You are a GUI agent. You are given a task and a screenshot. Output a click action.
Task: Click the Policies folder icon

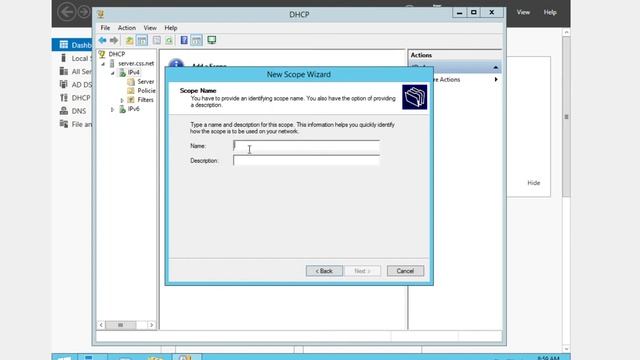(x=131, y=91)
